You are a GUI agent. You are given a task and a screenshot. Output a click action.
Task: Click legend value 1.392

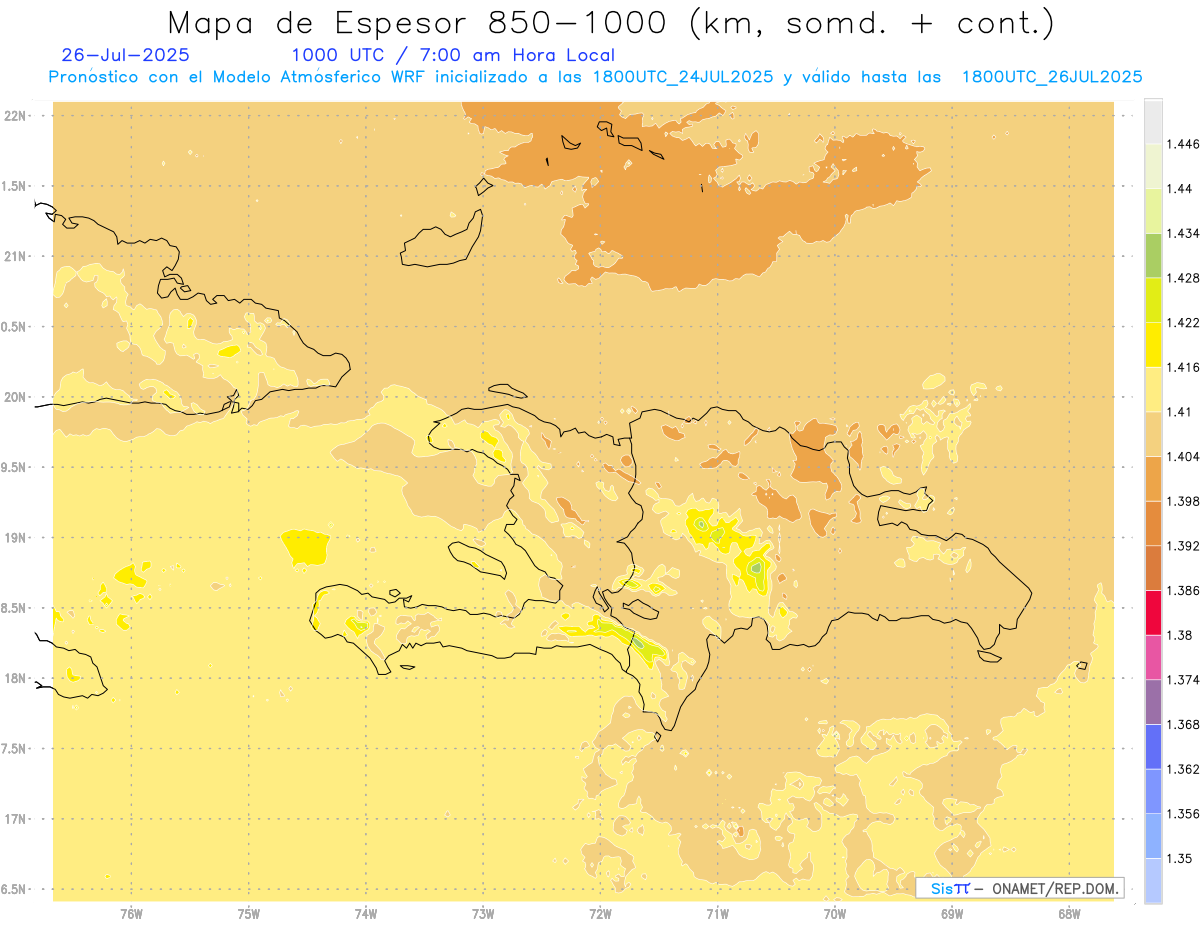1185,546
